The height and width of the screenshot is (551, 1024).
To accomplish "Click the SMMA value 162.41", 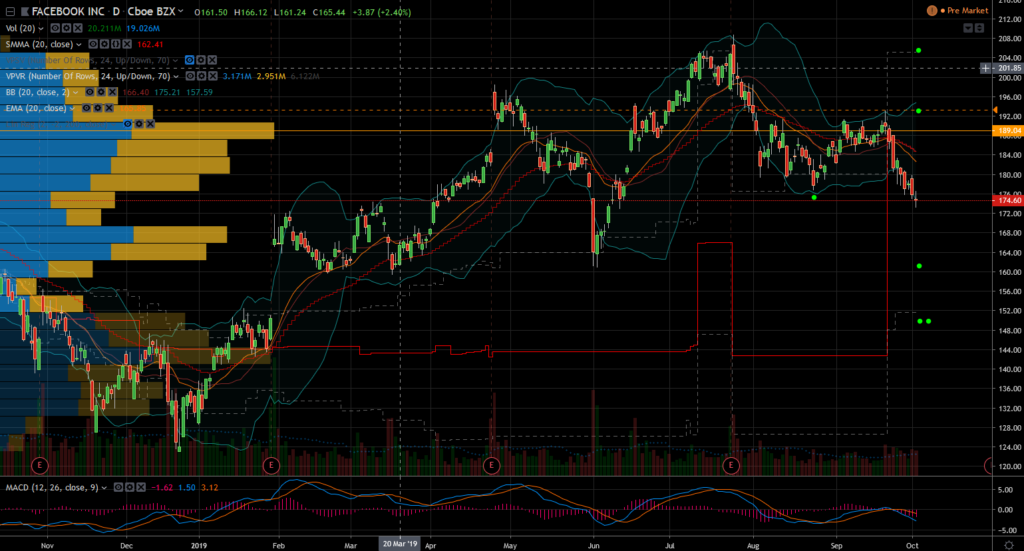I will click(150, 44).
